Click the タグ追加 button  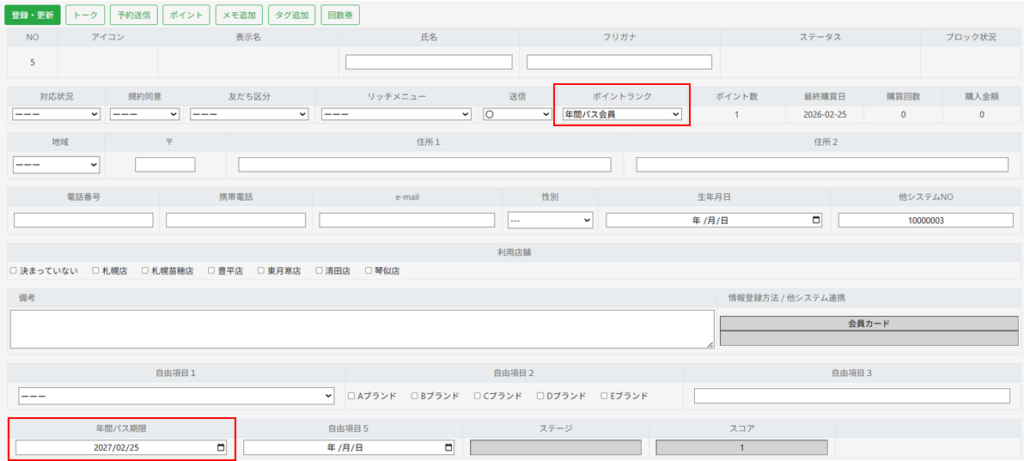(292, 15)
